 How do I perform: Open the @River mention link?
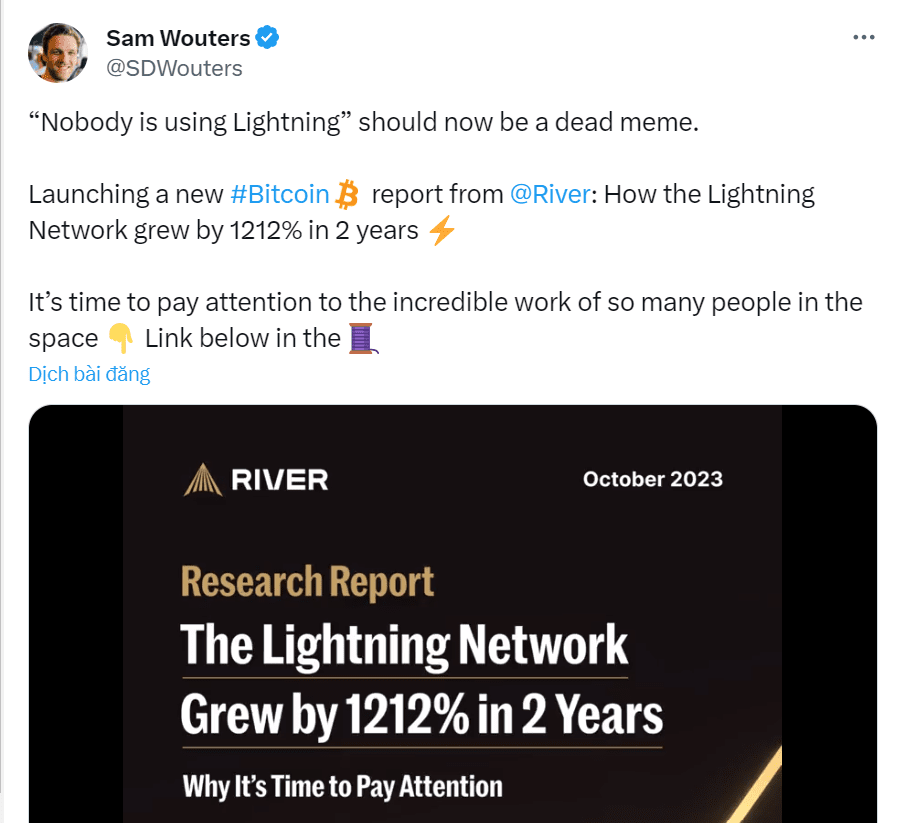coord(550,194)
